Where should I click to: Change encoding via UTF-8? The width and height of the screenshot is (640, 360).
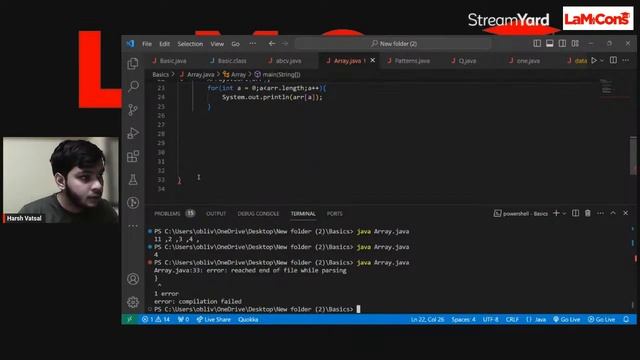491,320
